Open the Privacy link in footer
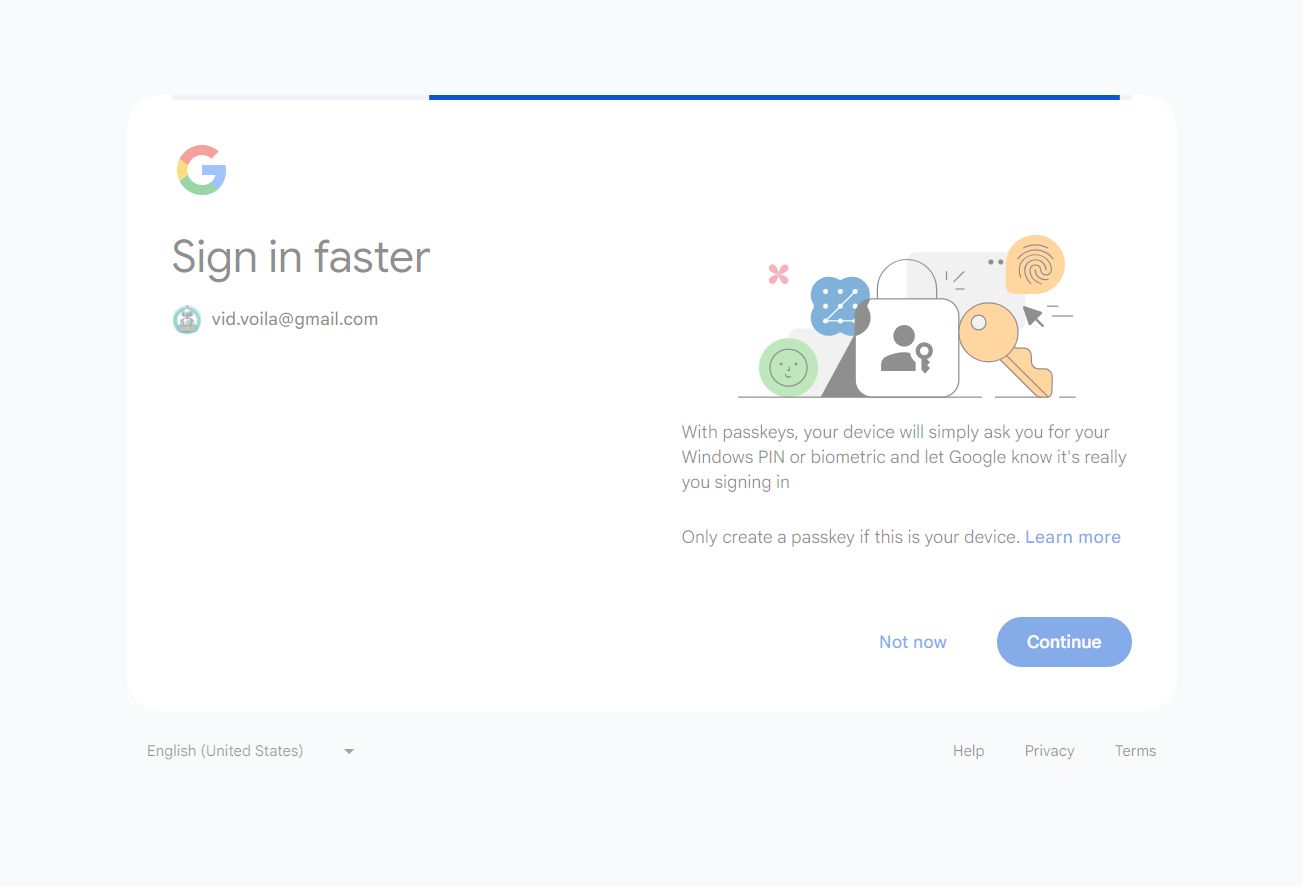 [1049, 751]
